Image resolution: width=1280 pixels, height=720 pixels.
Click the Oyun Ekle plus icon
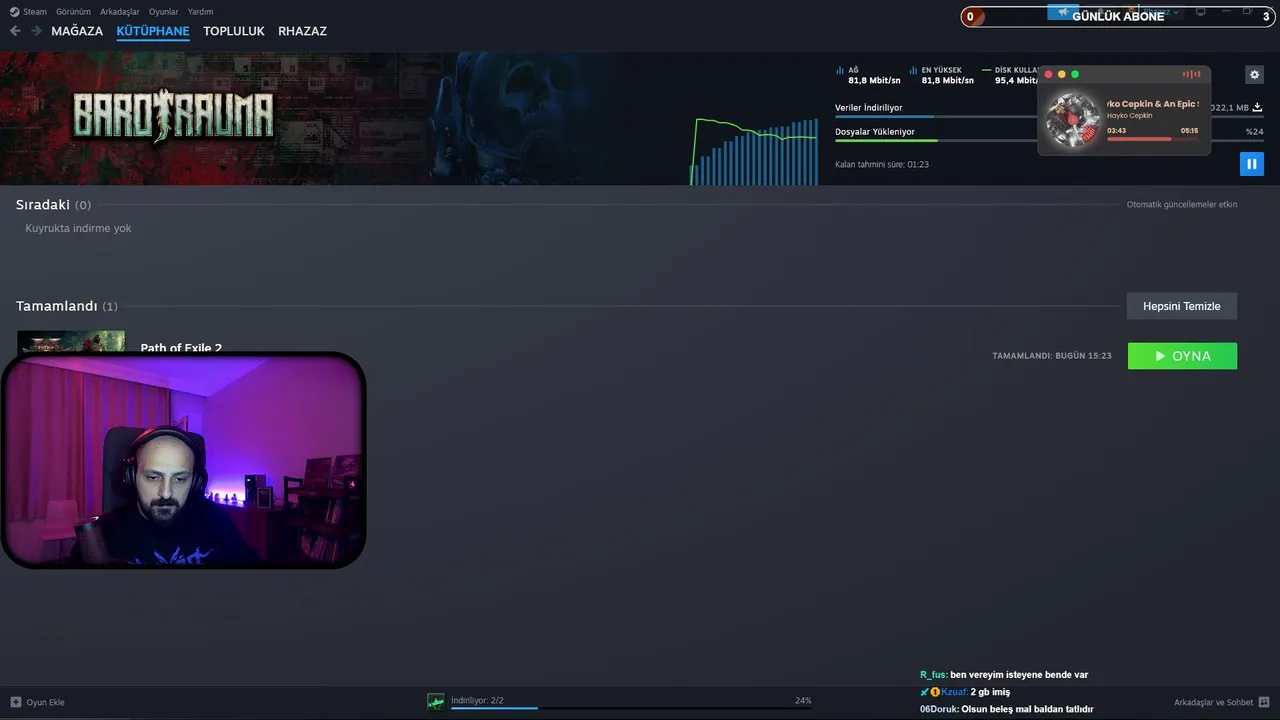15,702
